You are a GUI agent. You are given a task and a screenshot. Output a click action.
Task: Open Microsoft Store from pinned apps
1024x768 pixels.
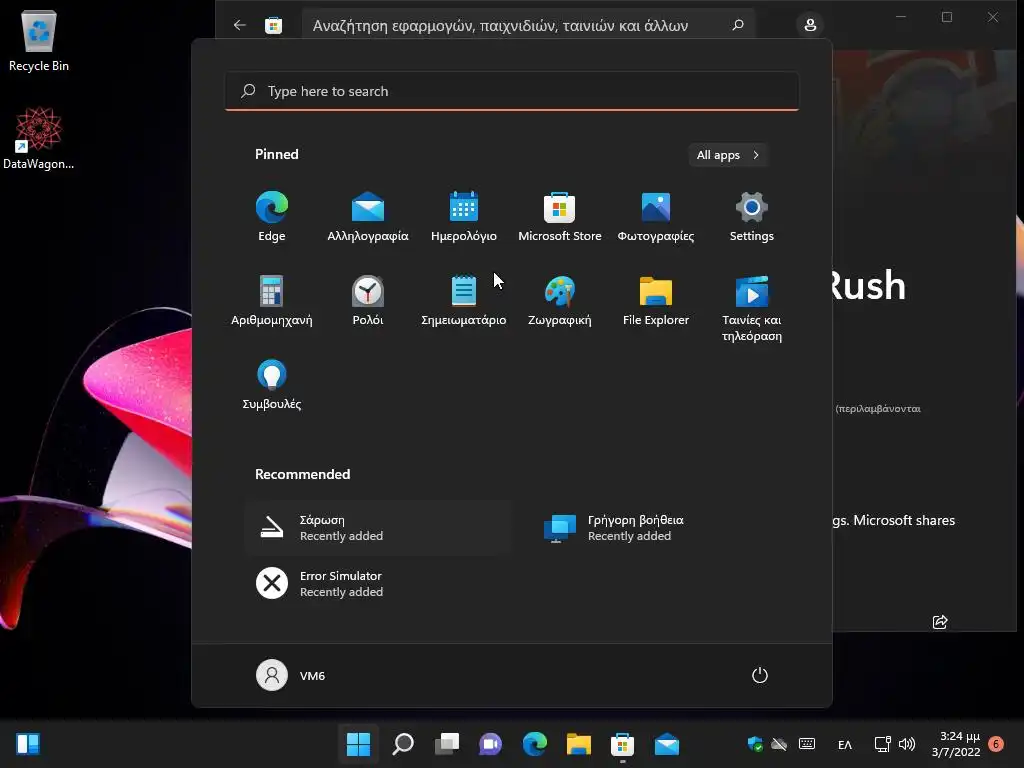[x=560, y=217]
